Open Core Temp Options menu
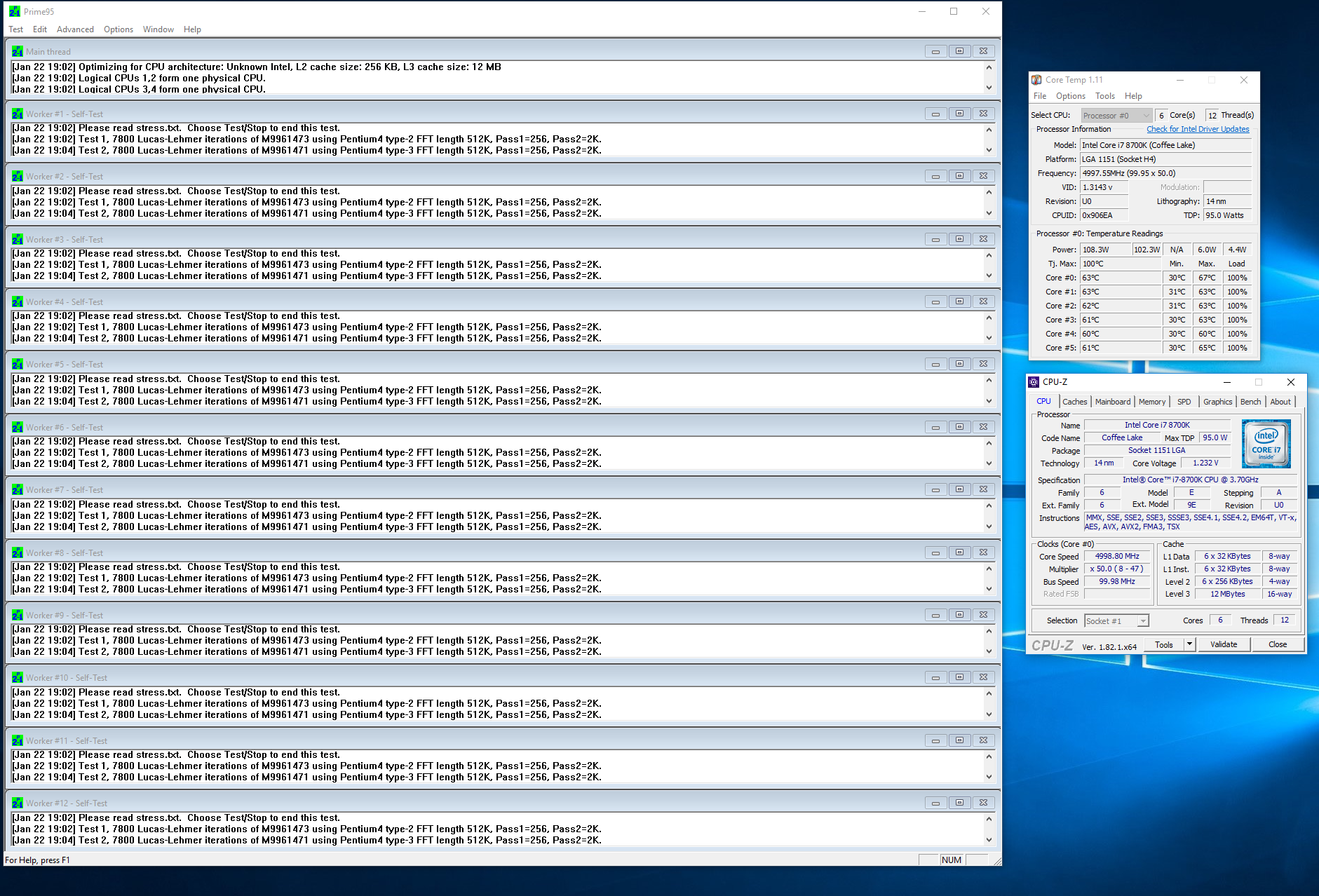This screenshot has height=896, width=1319. tap(1071, 96)
